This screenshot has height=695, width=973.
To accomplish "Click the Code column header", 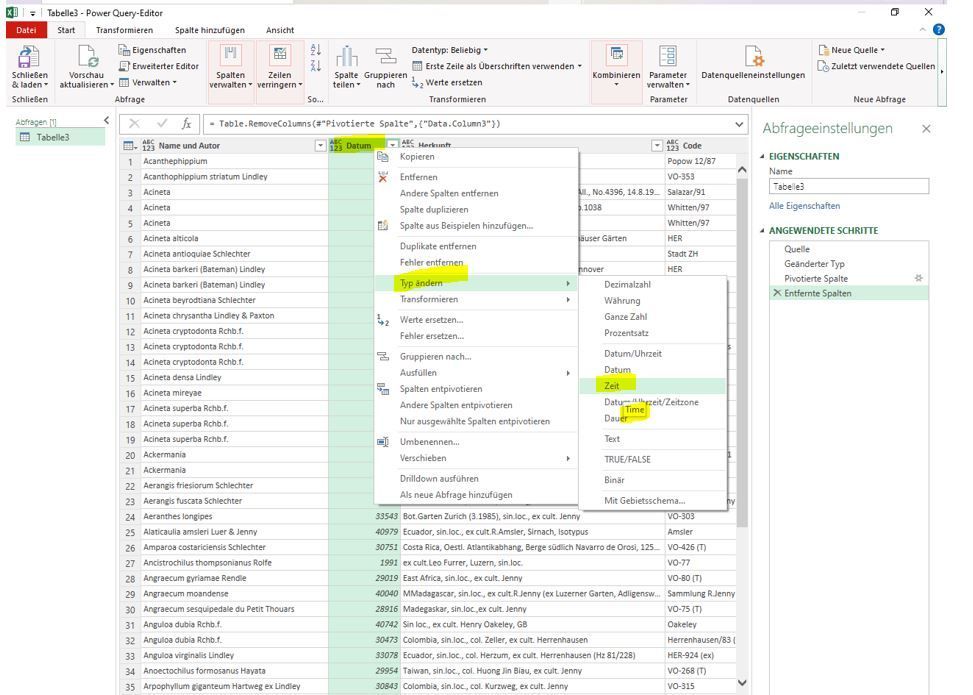I will click(700, 146).
